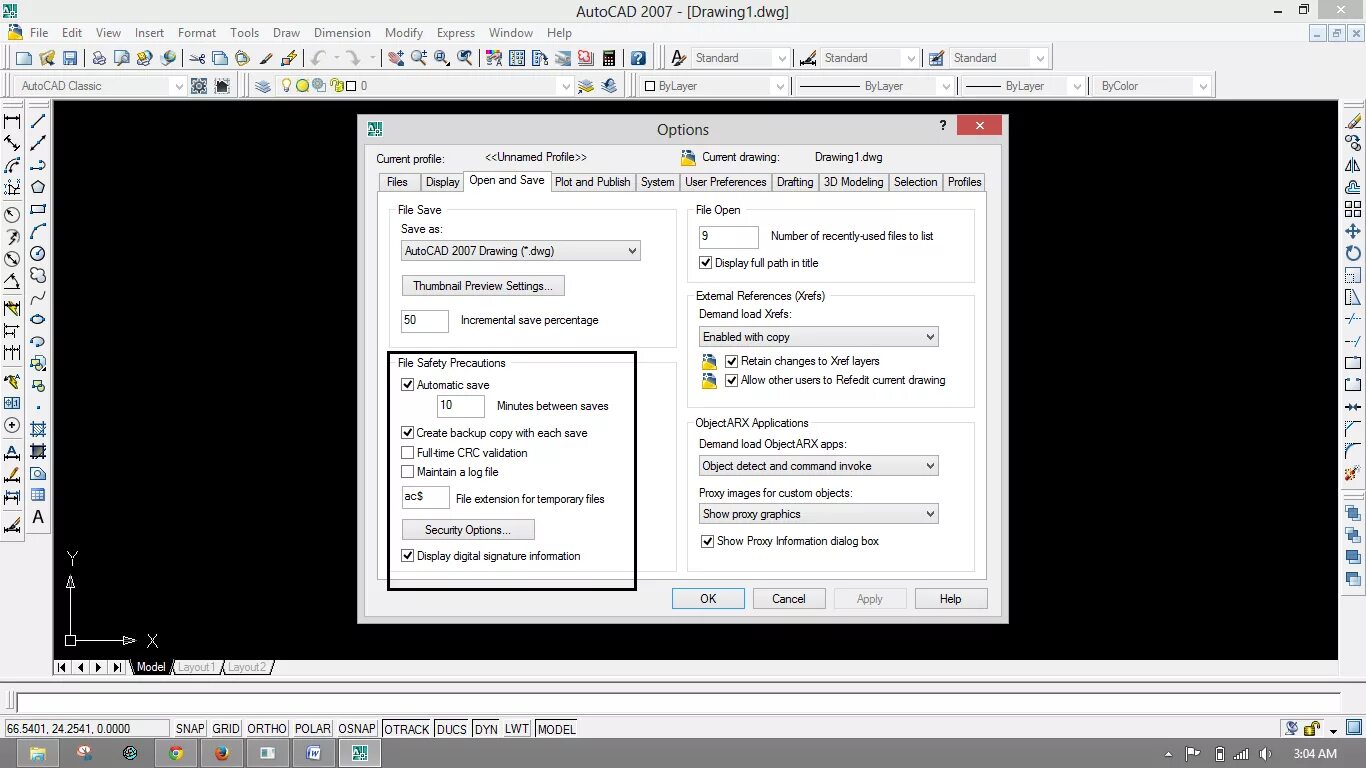The image size is (1366, 768).
Task: Open Demand load ObjectARX apps dropdown
Action: (x=818, y=466)
